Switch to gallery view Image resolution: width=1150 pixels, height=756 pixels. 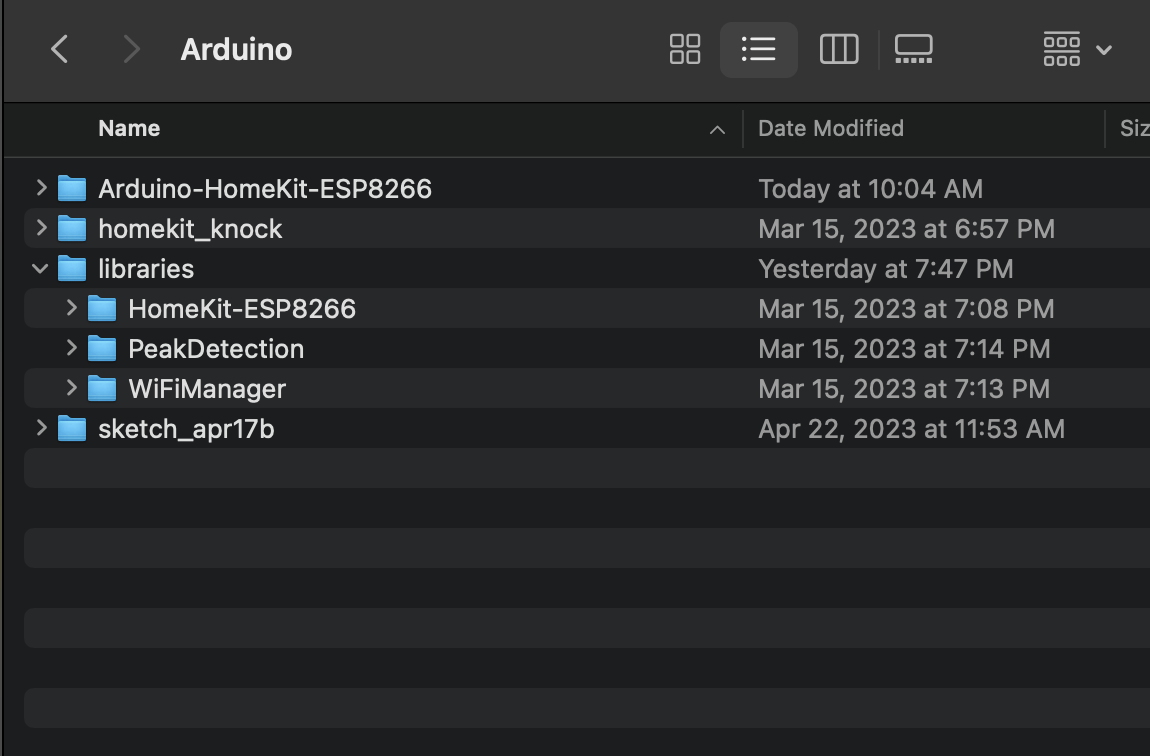pyautogui.click(x=914, y=49)
